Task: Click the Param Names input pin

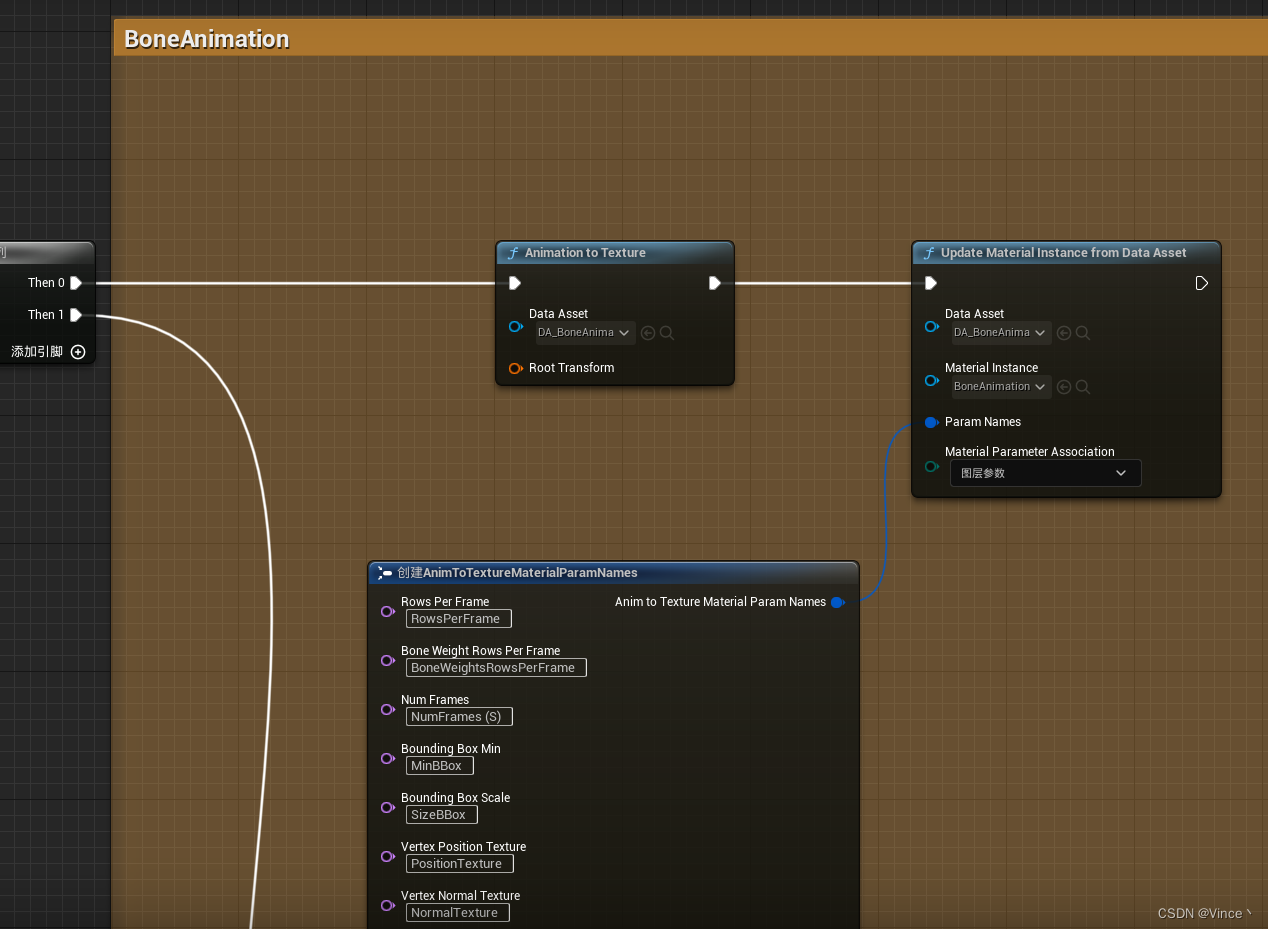Action: (x=932, y=422)
